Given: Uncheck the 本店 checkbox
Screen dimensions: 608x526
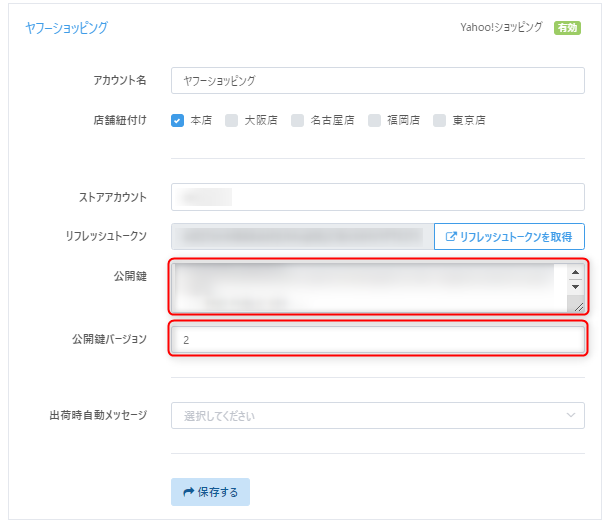Looking at the screenshot, I should (x=178, y=120).
